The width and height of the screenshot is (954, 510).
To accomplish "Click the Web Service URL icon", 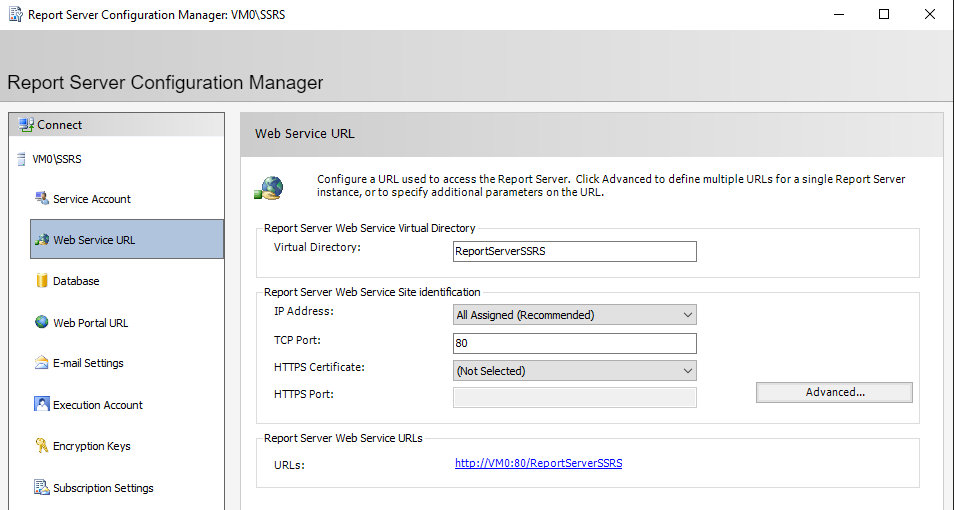I will click(41, 240).
